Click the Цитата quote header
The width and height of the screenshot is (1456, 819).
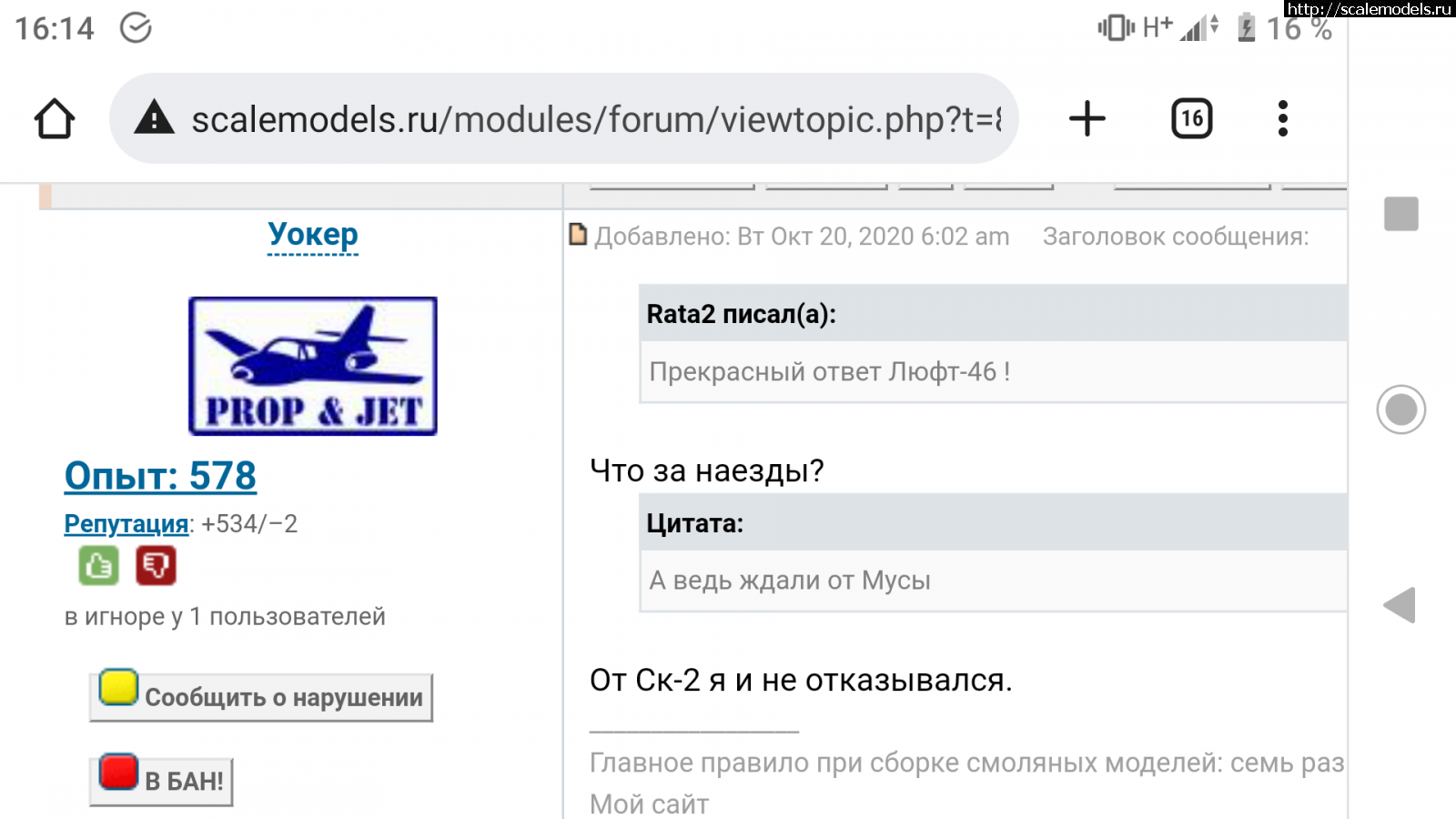tap(994, 523)
